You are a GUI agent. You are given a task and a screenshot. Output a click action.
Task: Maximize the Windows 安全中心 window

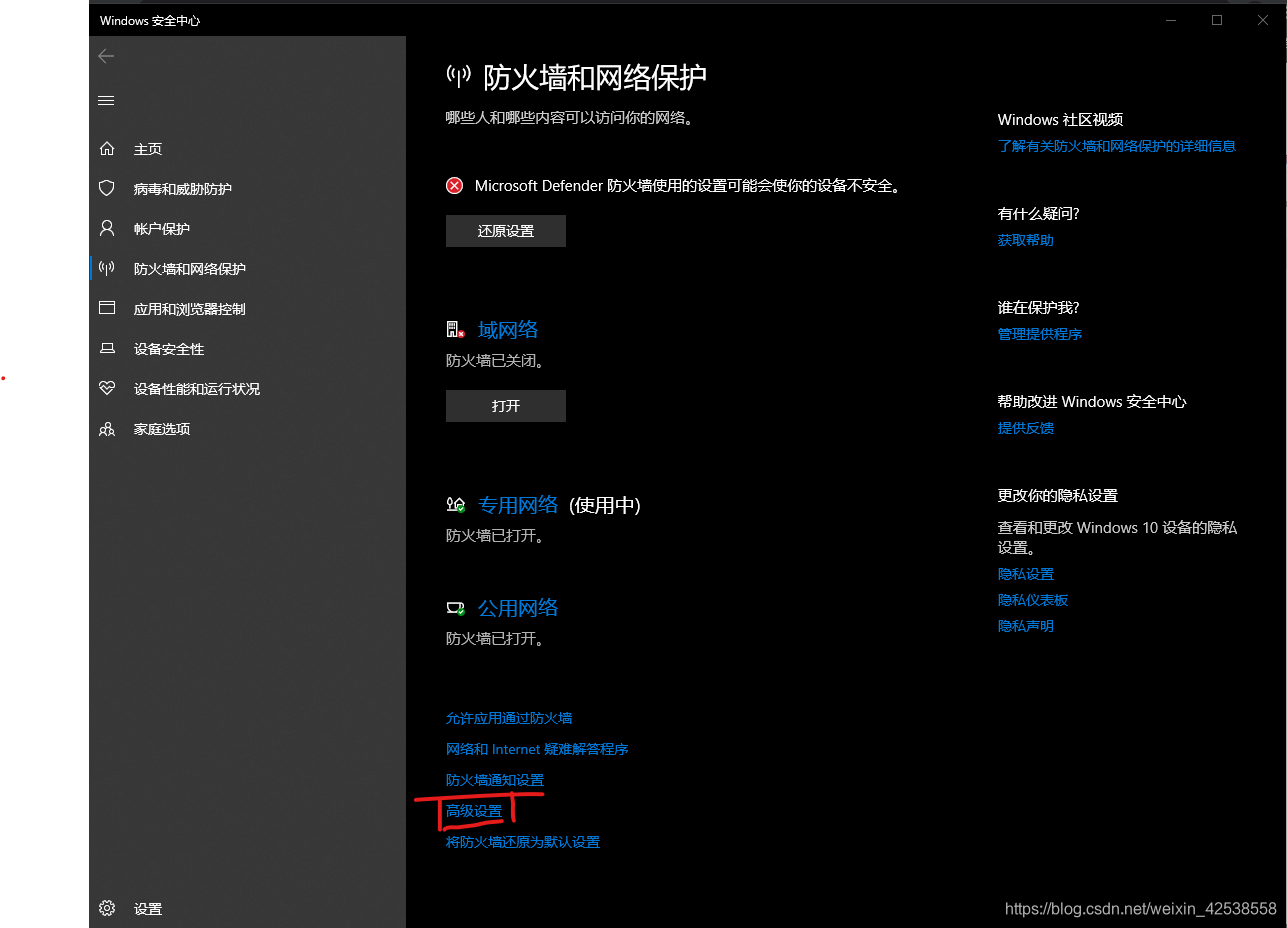coord(1217,20)
